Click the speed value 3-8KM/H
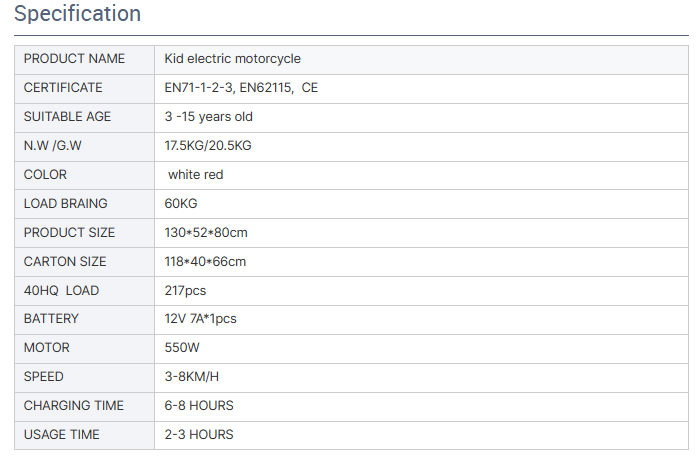 click(x=191, y=377)
